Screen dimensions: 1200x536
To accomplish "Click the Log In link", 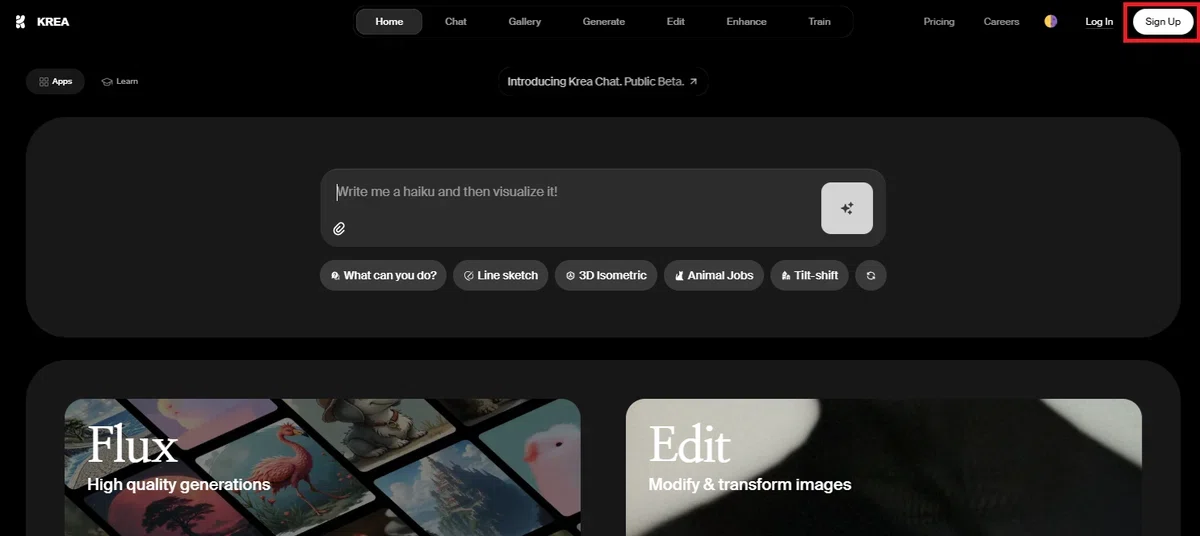I will tap(1099, 22).
